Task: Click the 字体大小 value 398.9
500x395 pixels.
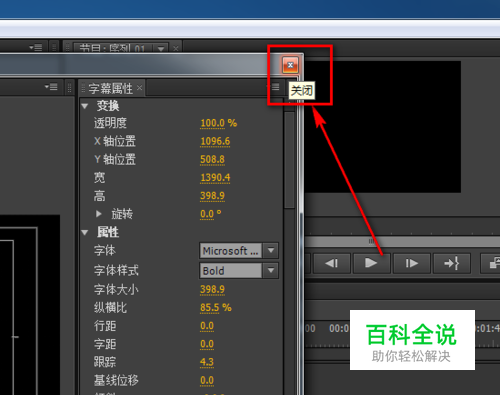Action: pyautogui.click(x=212, y=289)
